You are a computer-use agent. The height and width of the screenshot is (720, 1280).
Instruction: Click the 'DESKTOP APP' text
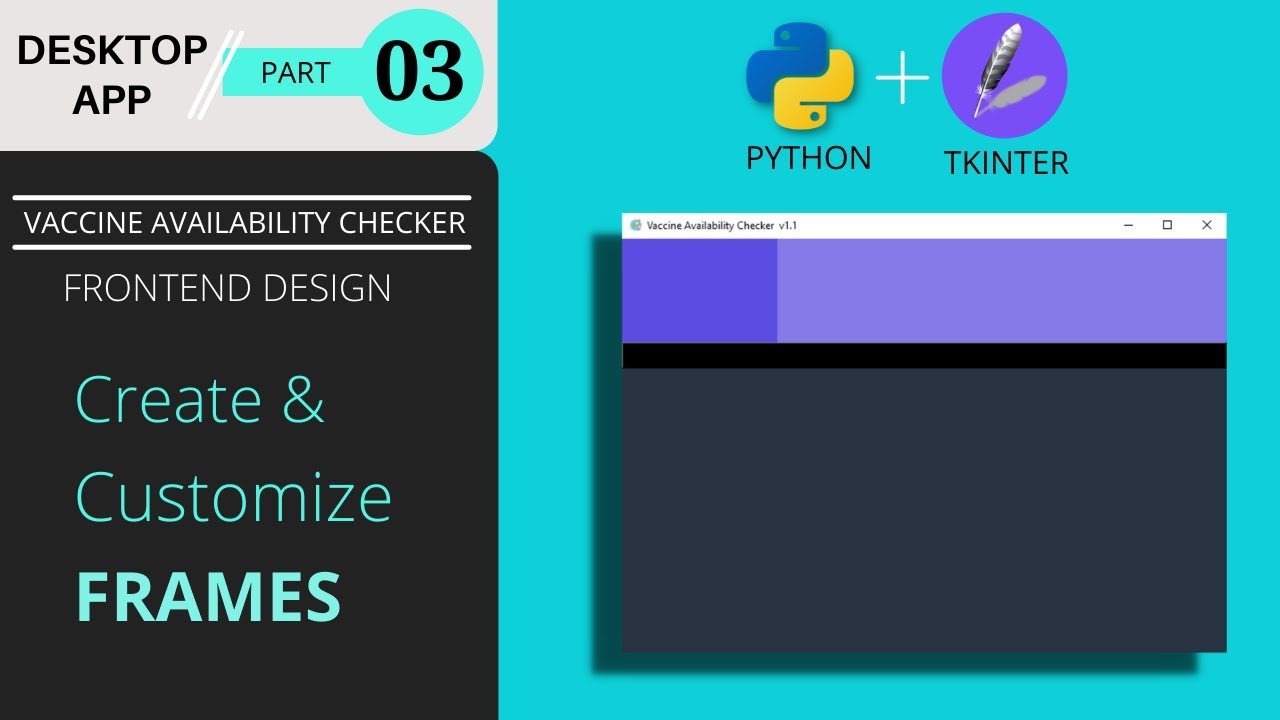[x=112, y=75]
